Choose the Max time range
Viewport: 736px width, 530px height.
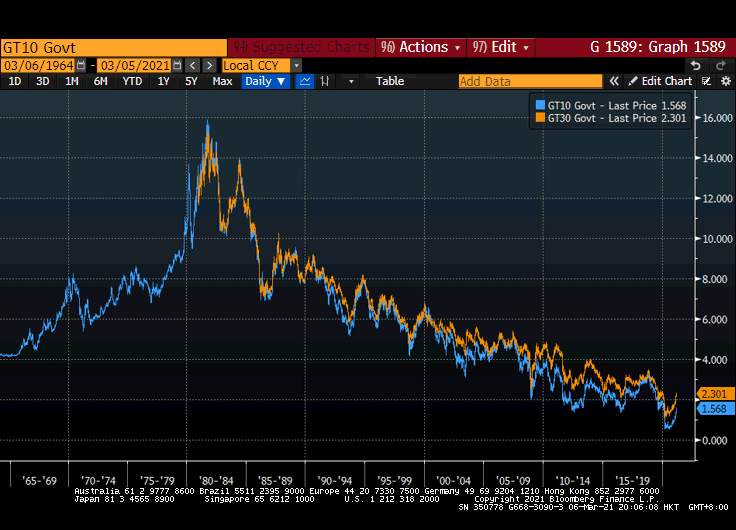click(x=223, y=81)
